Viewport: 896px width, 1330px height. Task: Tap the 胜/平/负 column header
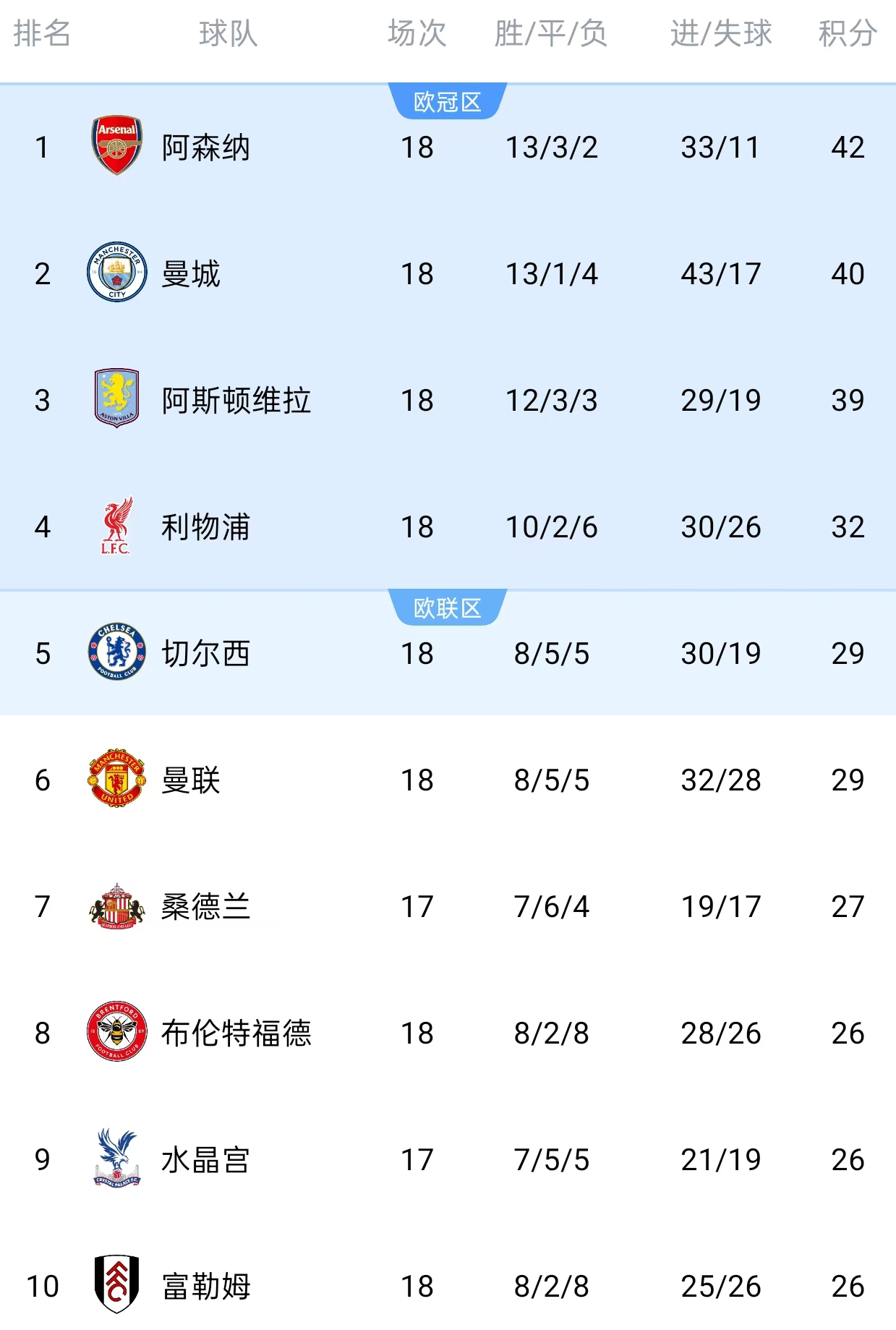point(551,34)
